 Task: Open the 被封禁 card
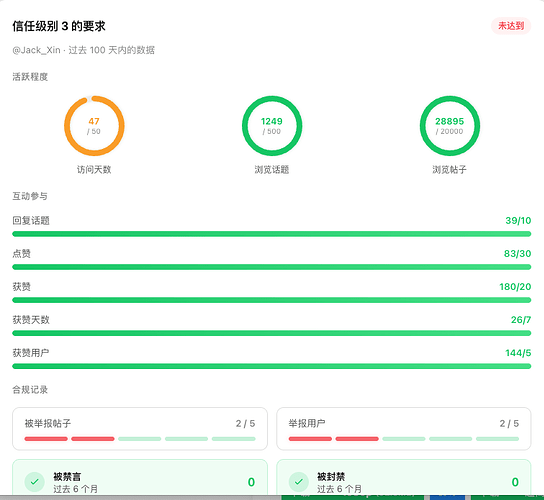pos(404,478)
